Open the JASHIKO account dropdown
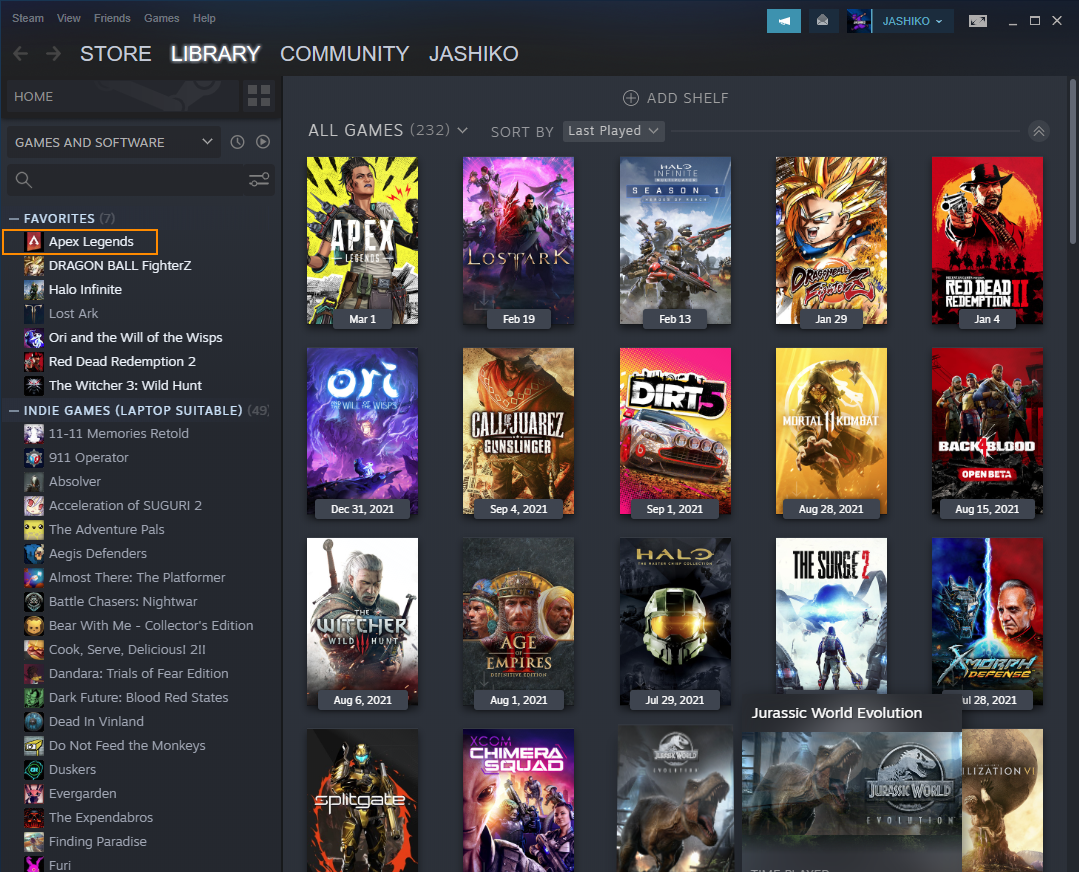 point(912,21)
